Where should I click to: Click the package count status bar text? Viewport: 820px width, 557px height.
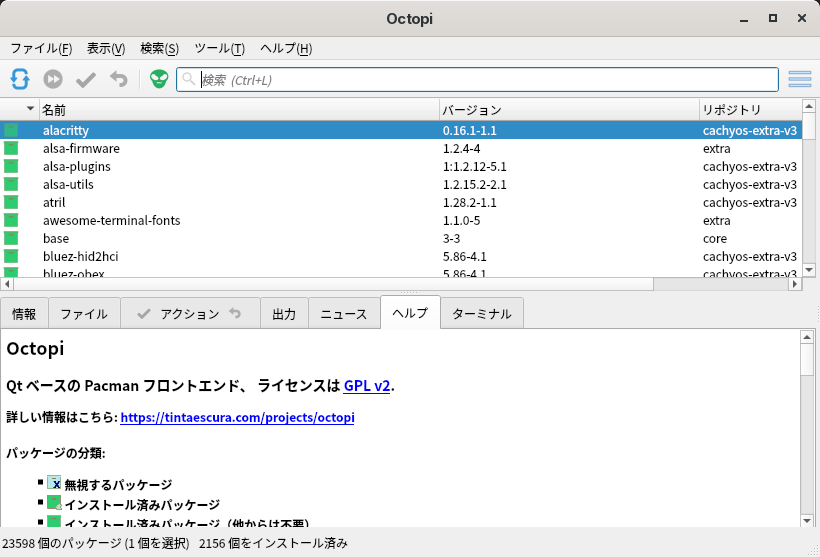tap(96, 543)
